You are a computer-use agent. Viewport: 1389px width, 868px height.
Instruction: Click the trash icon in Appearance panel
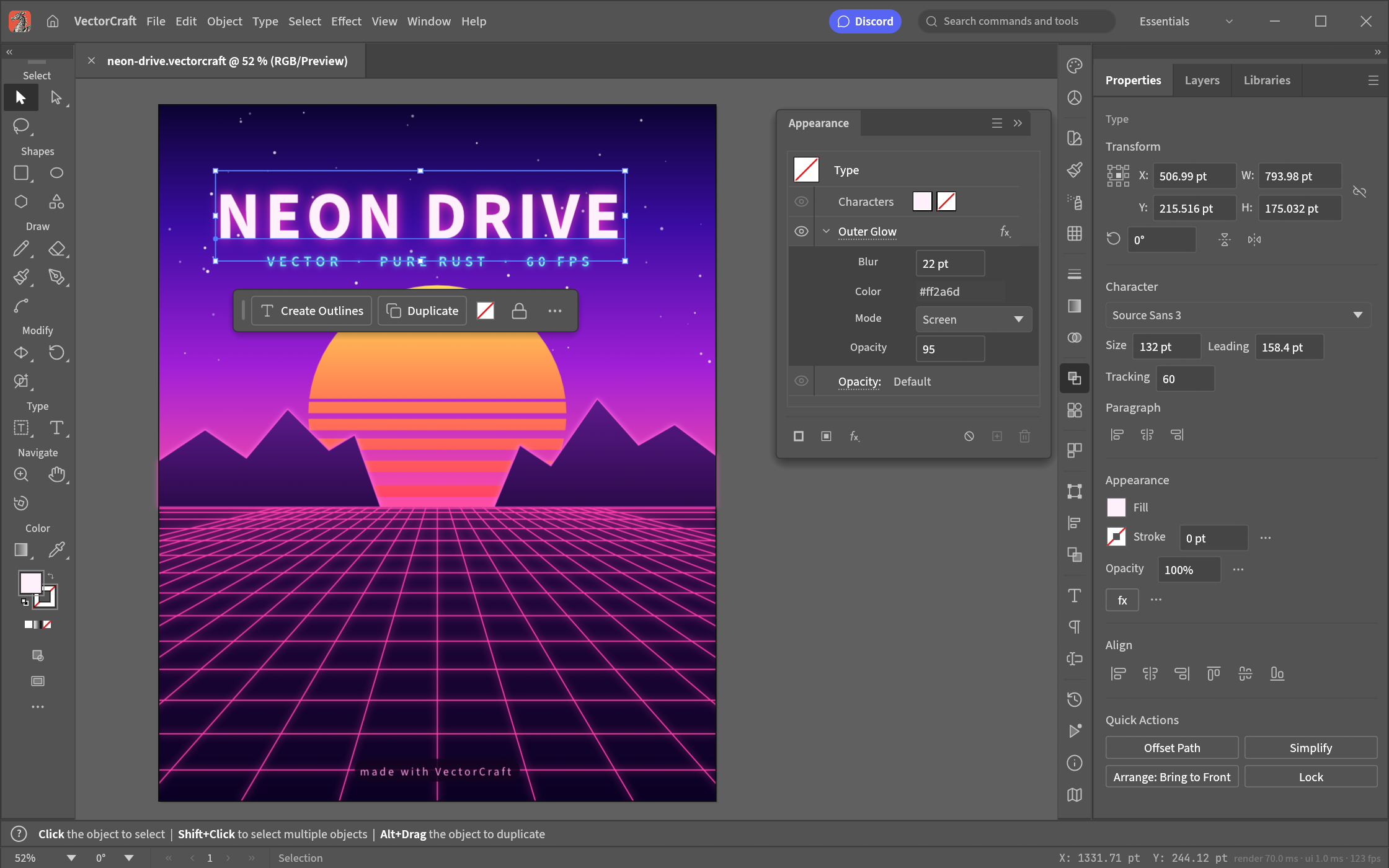tap(1025, 436)
